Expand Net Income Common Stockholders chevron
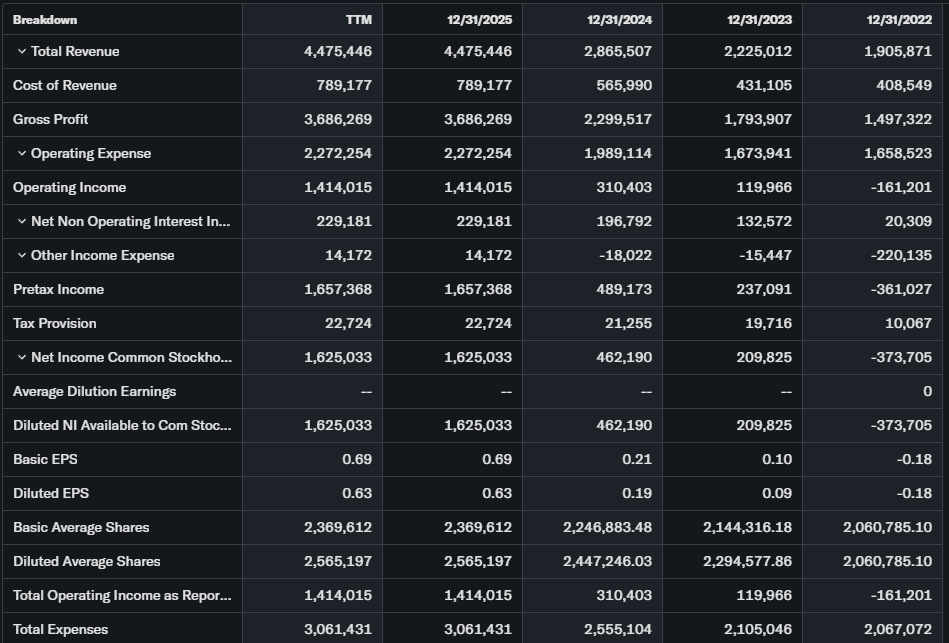The height and width of the screenshot is (643, 949). [21, 357]
